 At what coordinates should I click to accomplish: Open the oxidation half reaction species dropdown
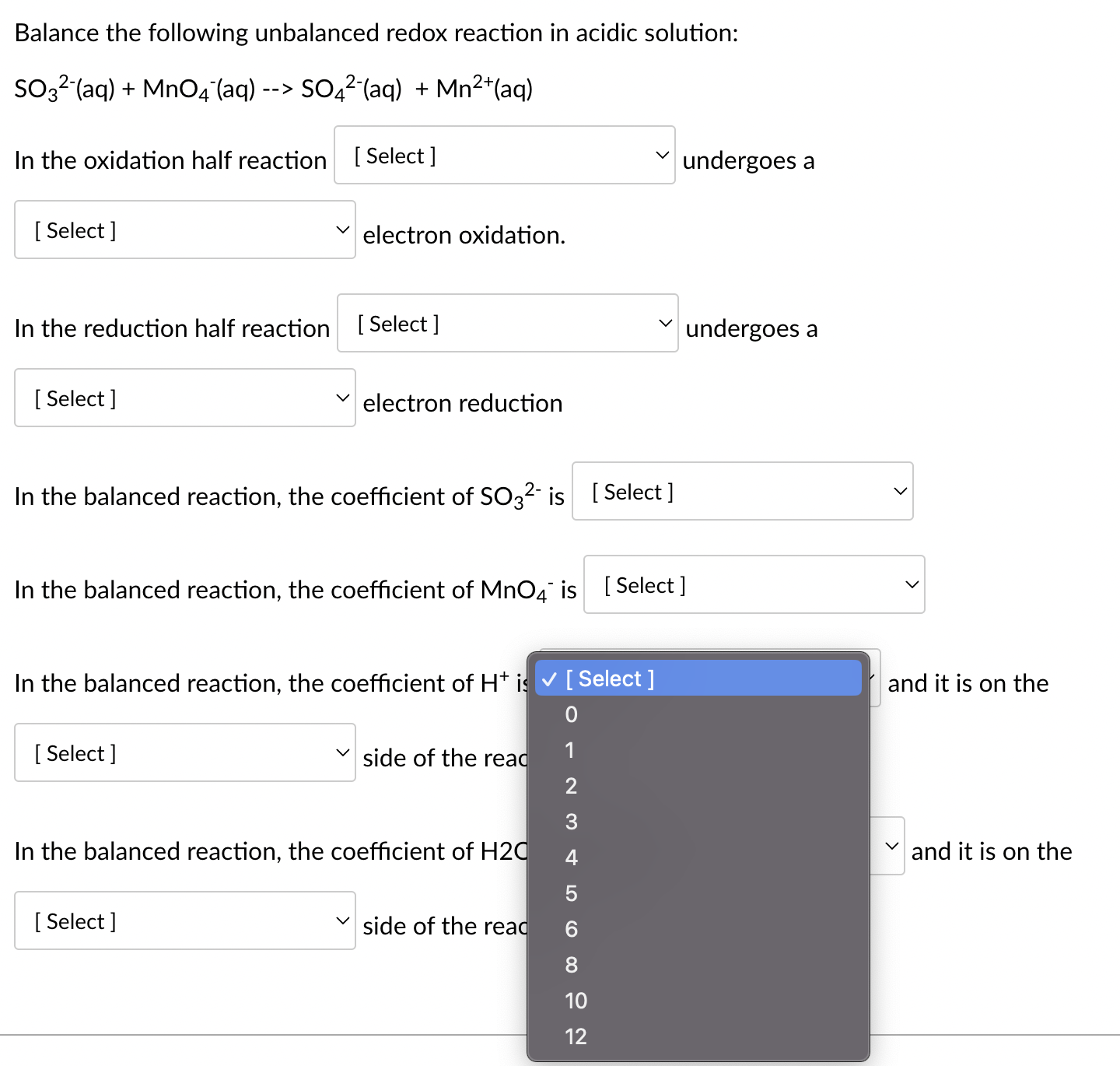click(x=504, y=155)
